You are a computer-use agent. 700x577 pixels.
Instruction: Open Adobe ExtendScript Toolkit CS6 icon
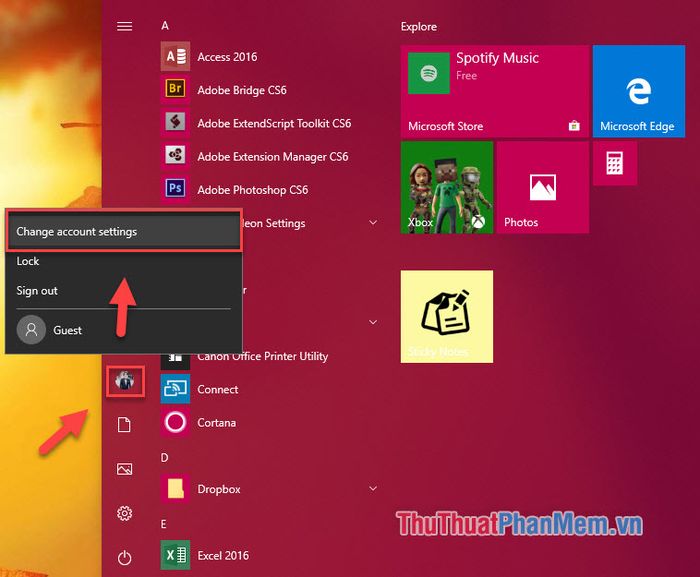(175, 123)
